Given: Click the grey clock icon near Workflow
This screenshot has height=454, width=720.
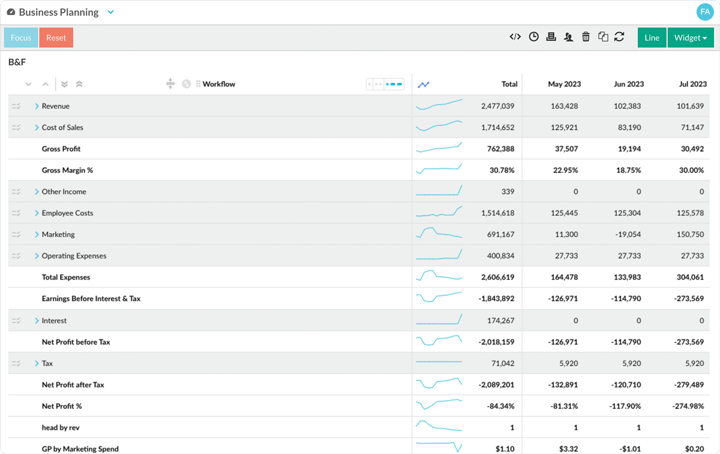Looking at the screenshot, I should click(x=186, y=84).
